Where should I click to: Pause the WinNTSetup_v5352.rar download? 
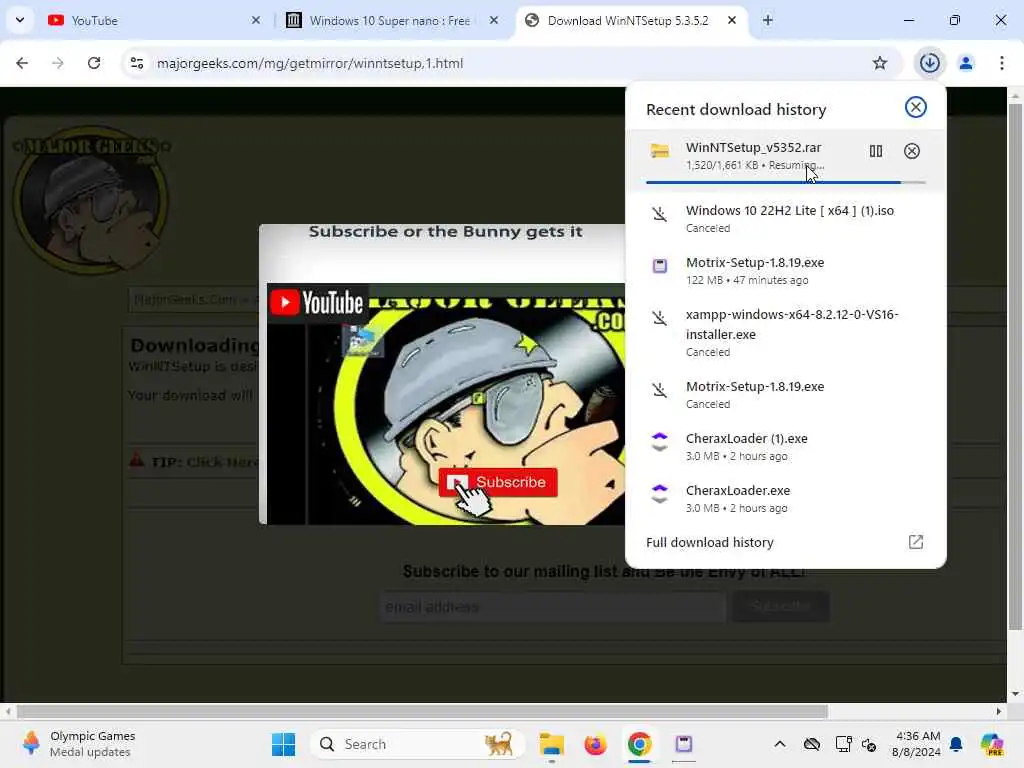[876, 152]
